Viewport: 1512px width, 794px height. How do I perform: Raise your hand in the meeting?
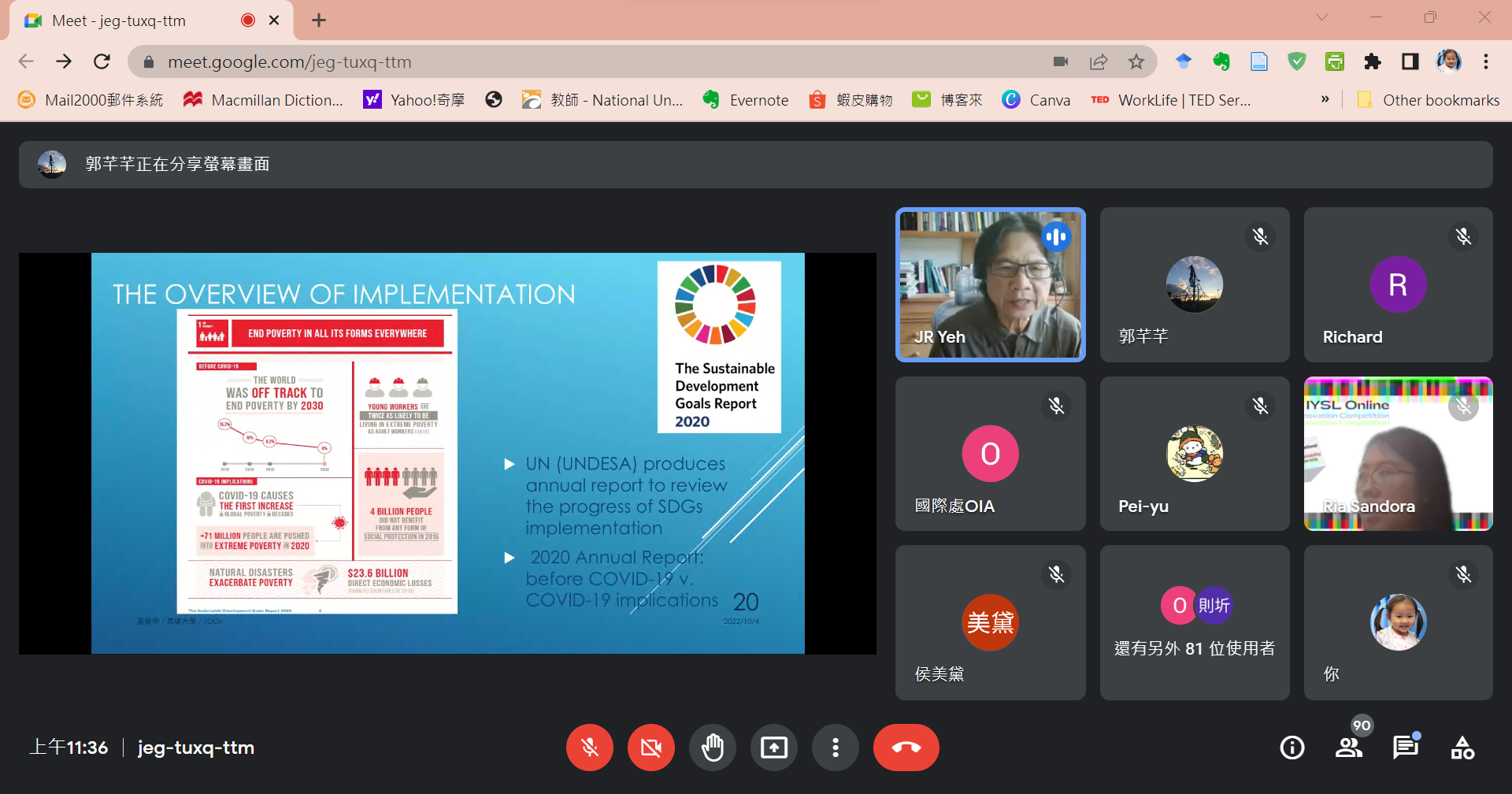(713, 748)
